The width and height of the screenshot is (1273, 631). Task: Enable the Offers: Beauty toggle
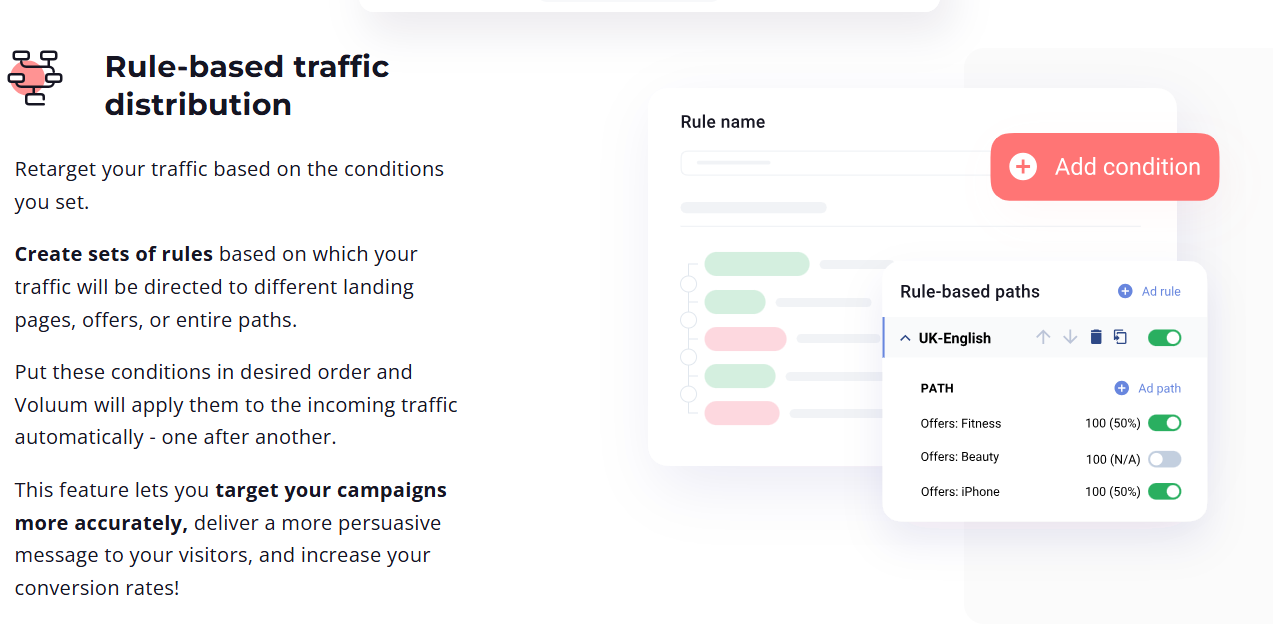point(1164,459)
